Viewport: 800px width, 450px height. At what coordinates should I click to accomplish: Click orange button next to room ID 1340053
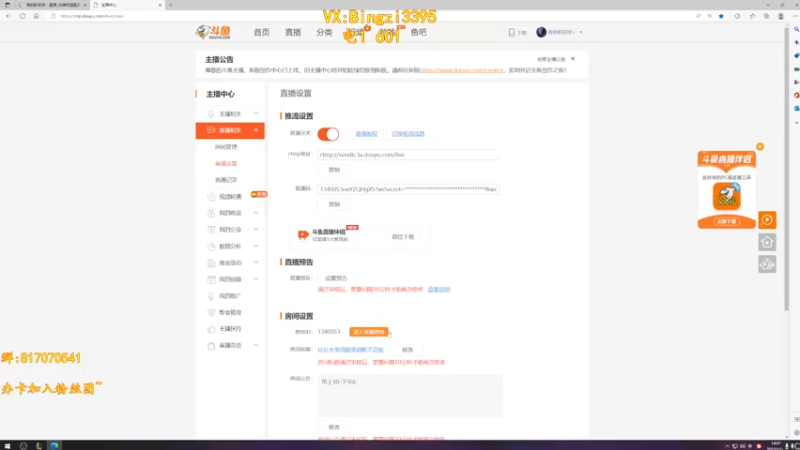(368, 332)
